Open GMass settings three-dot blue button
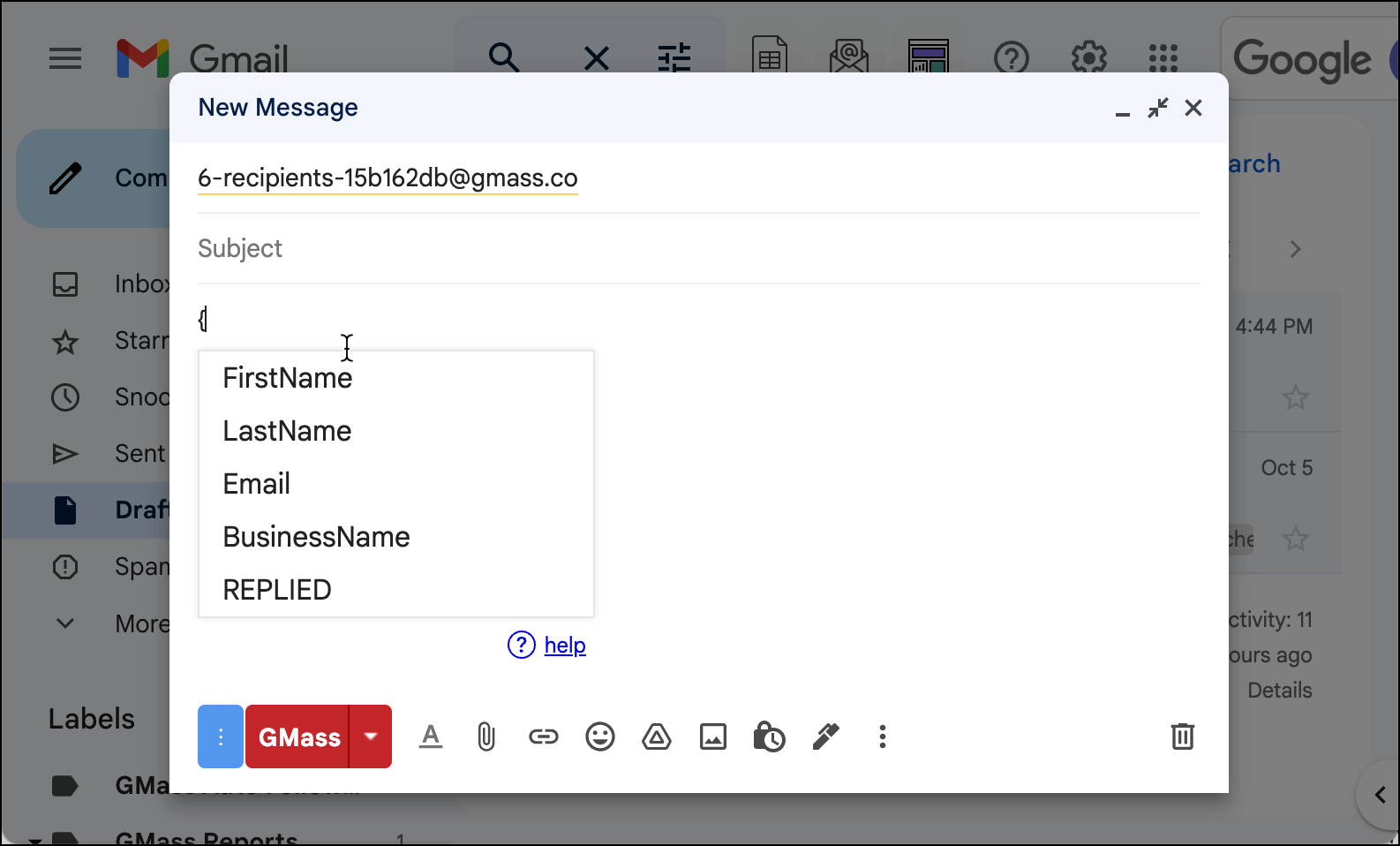 tap(221, 736)
